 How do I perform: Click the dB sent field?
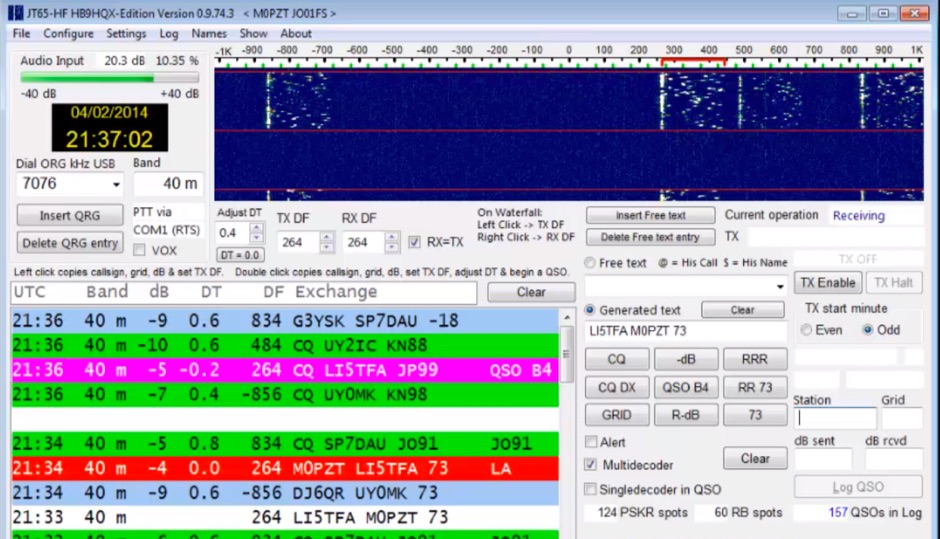pyautogui.click(x=823, y=459)
